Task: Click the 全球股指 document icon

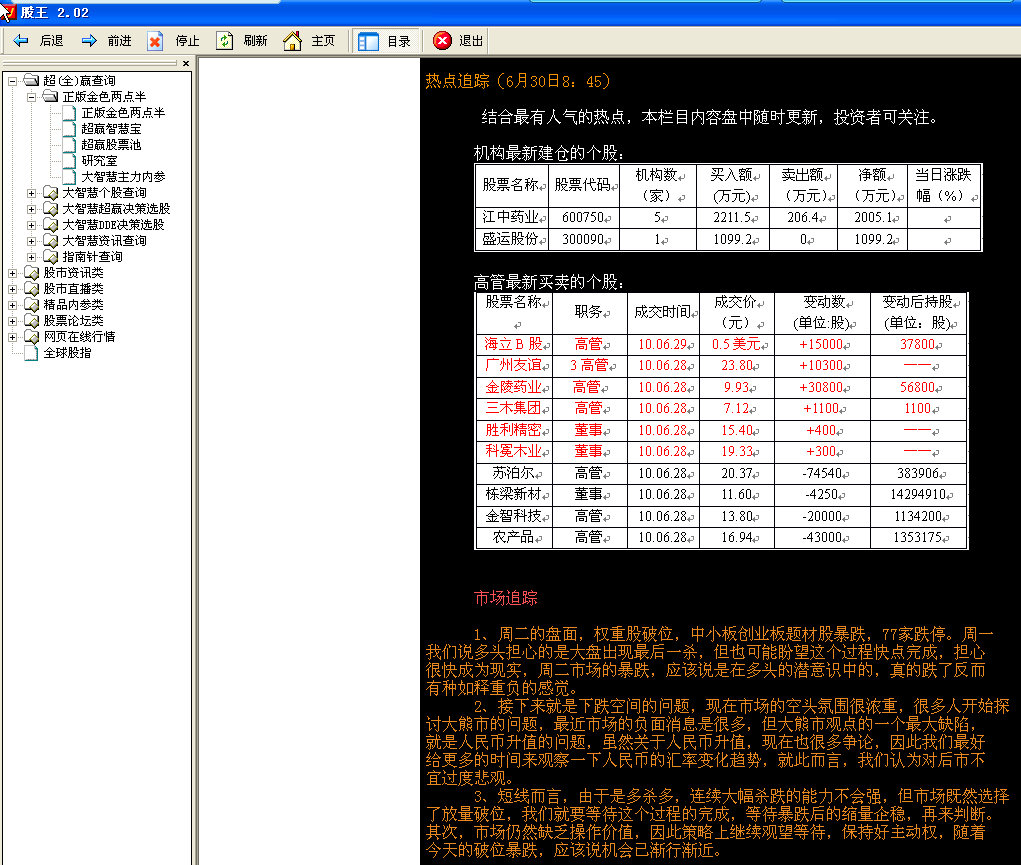Action: [31, 353]
